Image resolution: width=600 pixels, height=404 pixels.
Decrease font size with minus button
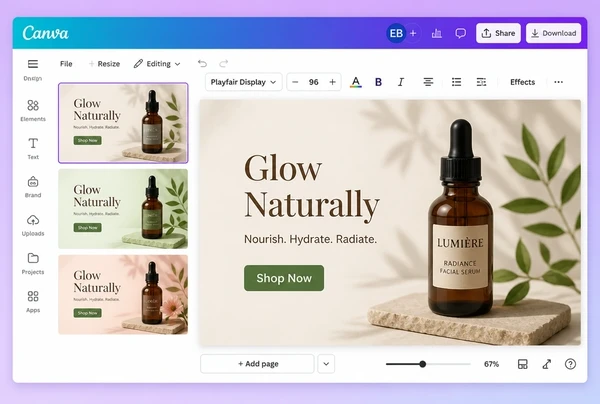click(295, 82)
